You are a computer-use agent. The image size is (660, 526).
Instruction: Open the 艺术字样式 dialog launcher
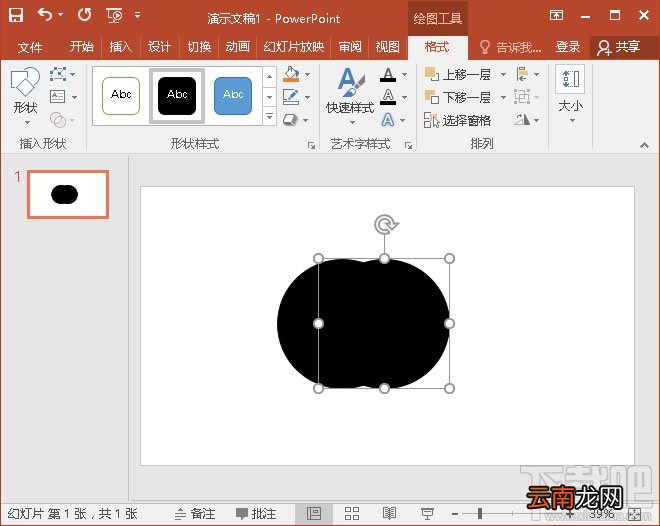click(408, 146)
